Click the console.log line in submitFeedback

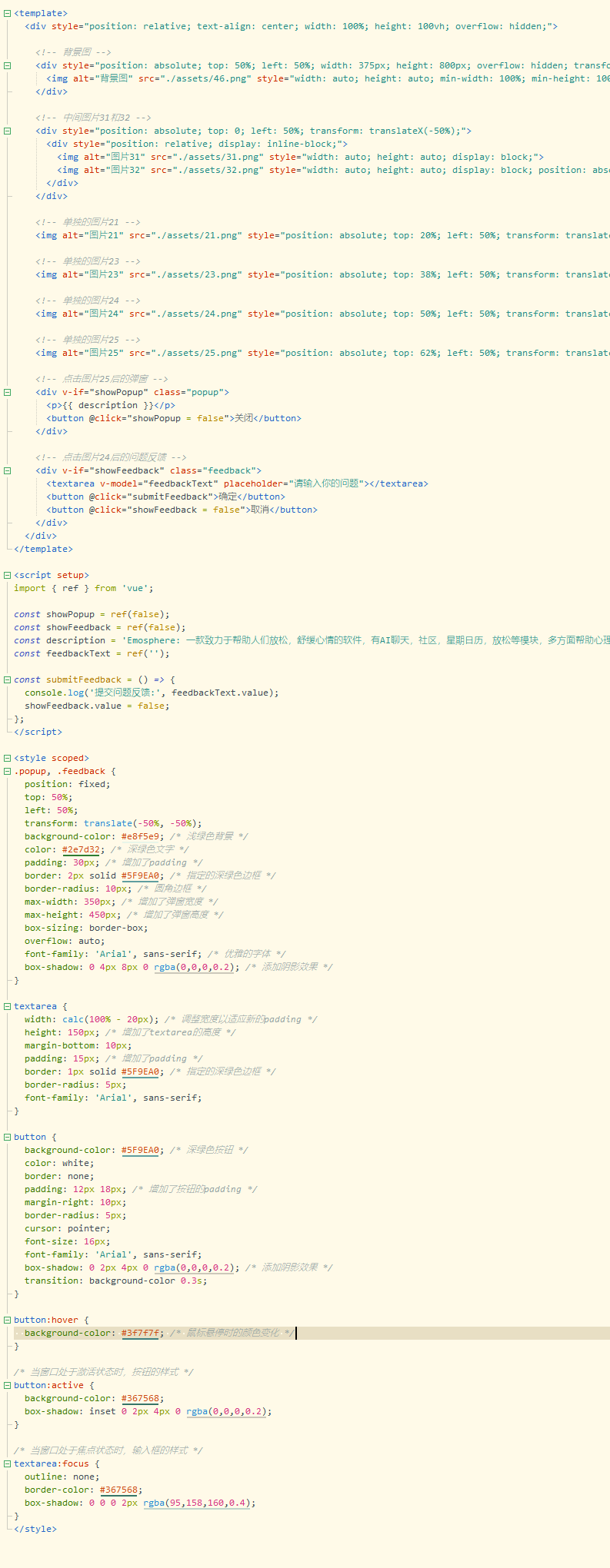click(152, 693)
